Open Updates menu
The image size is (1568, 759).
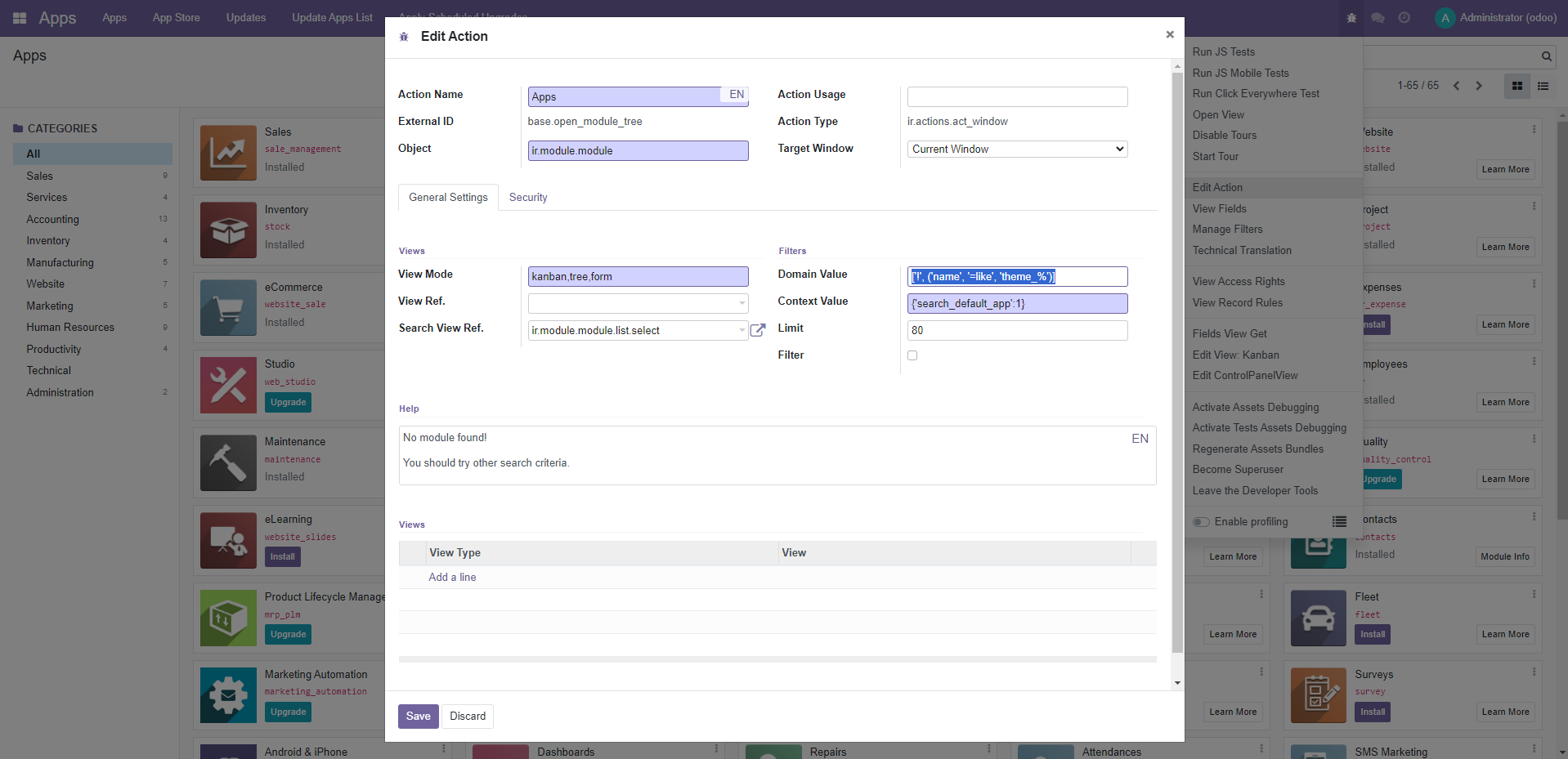[x=246, y=17]
